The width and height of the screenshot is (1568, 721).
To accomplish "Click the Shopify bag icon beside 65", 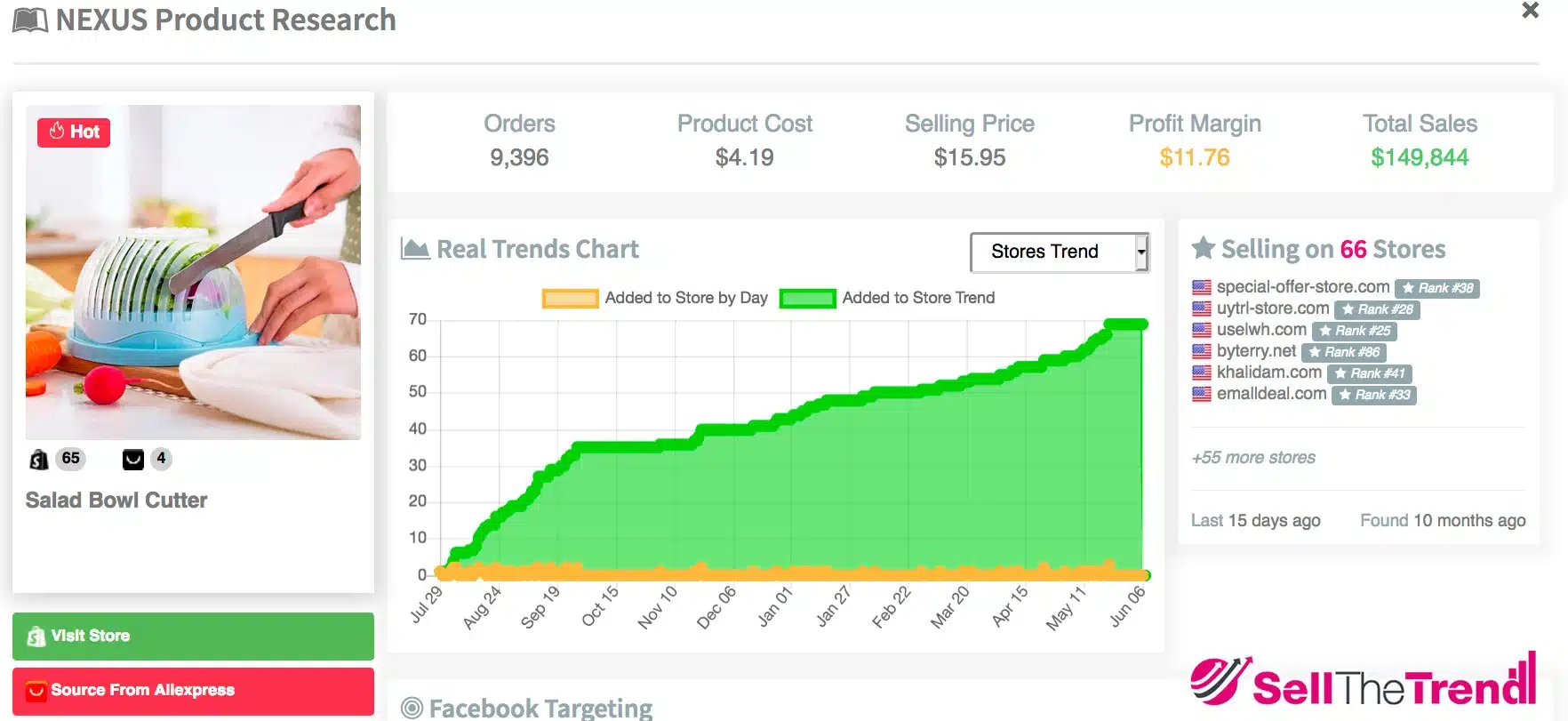I will [x=39, y=460].
